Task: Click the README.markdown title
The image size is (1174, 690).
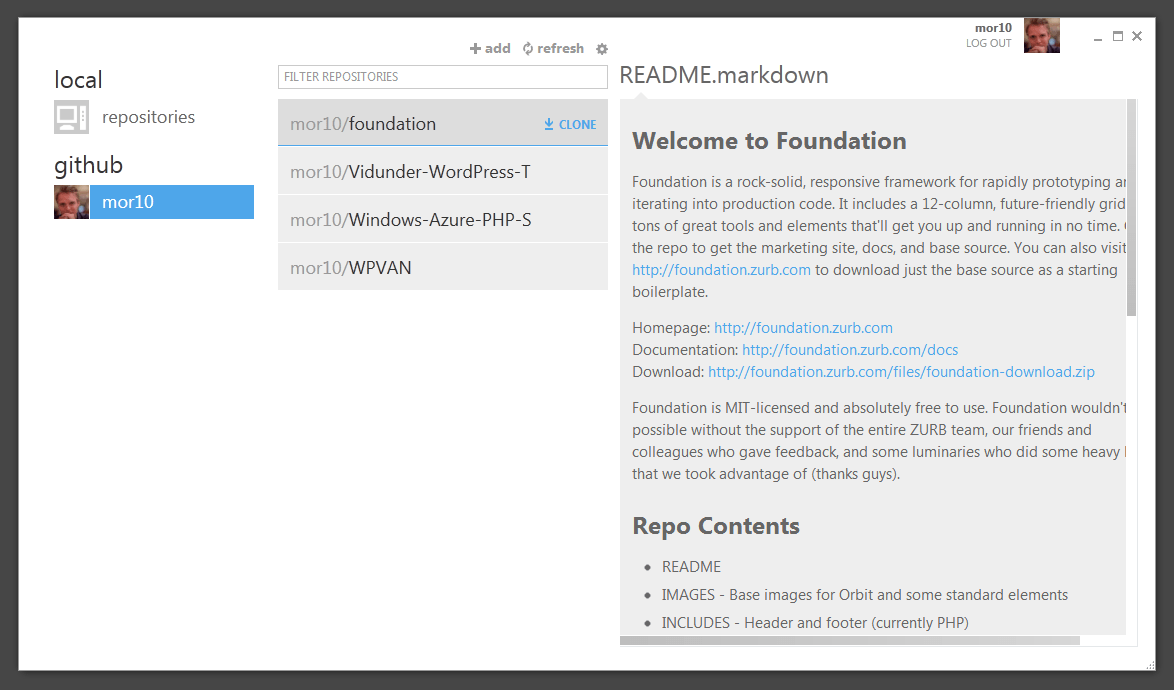Action: [x=724, y=75]
